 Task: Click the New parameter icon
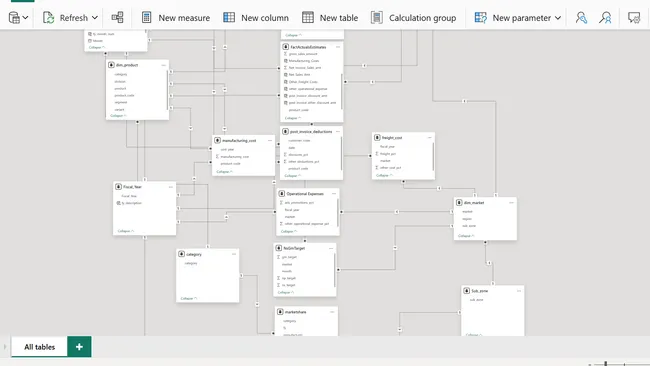point(480,17)
